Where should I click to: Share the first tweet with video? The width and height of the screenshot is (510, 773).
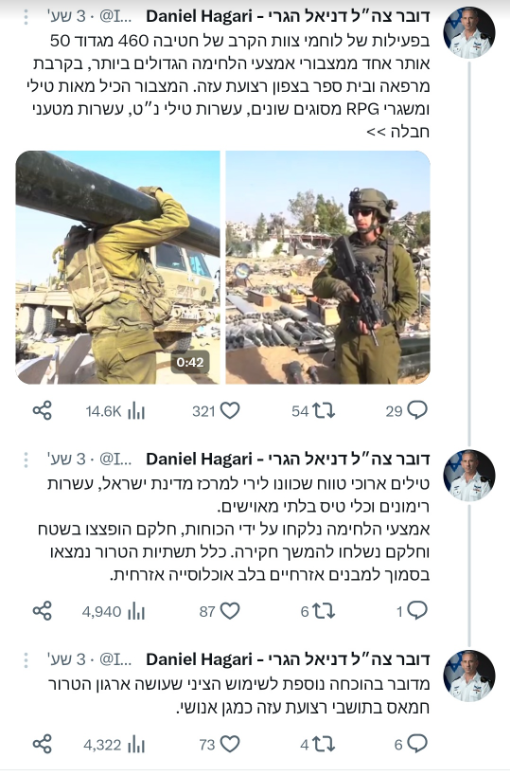tap(42, 410)
